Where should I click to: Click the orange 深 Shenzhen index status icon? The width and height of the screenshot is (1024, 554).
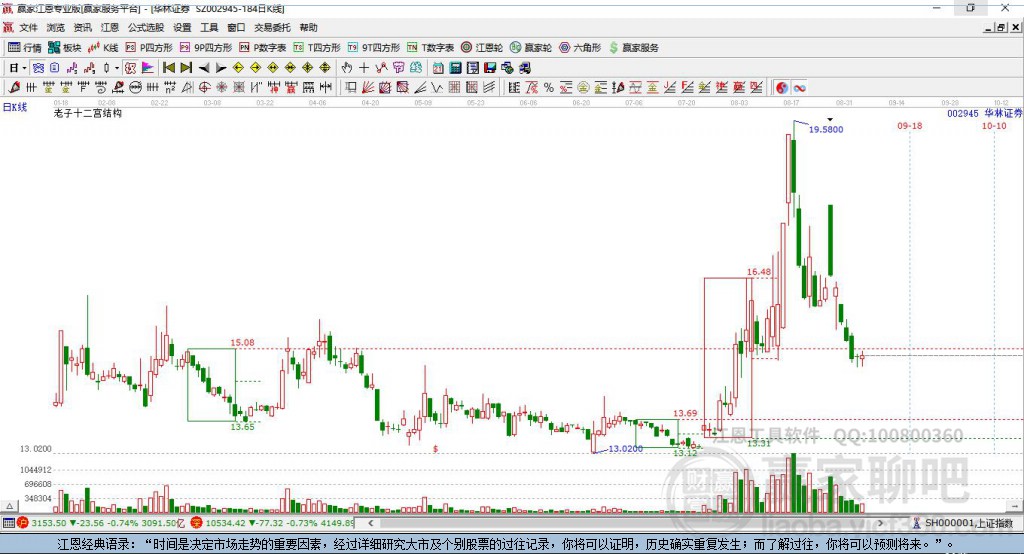coord(197,523)
